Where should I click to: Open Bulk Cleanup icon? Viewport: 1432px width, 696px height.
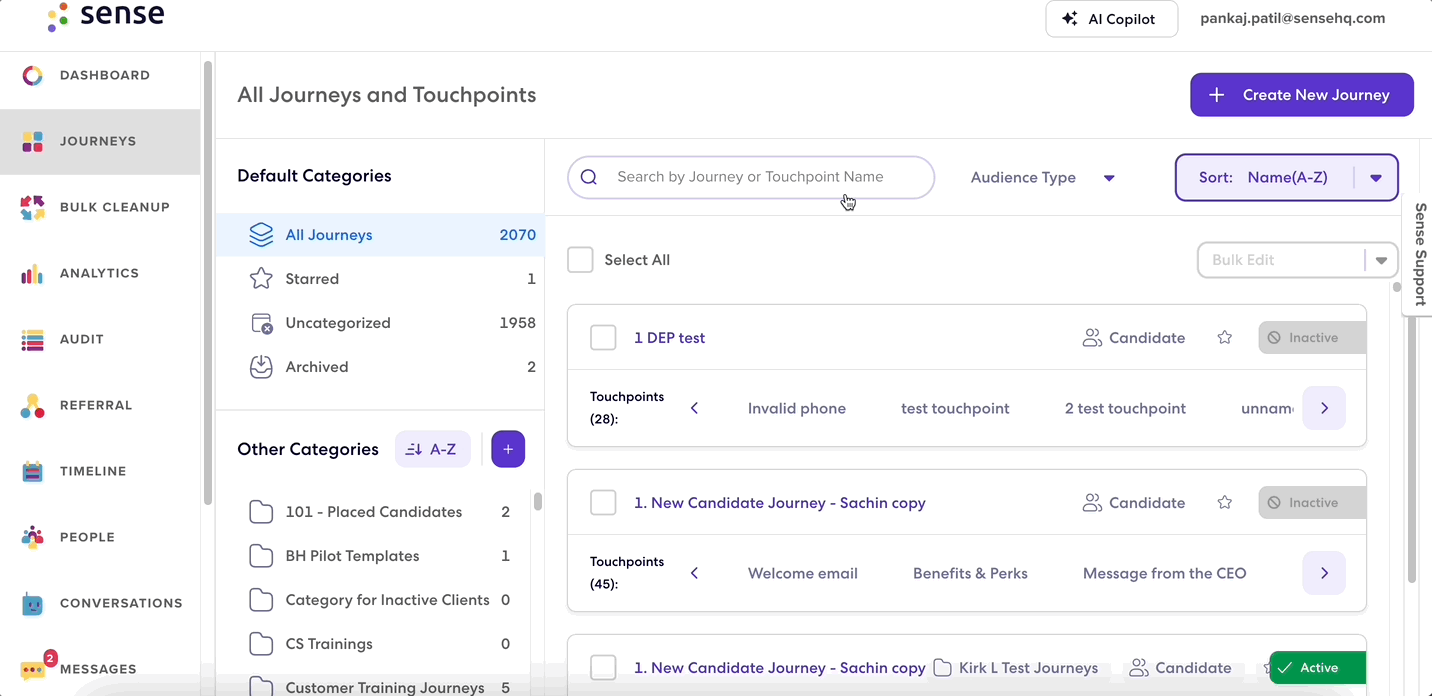33,207
